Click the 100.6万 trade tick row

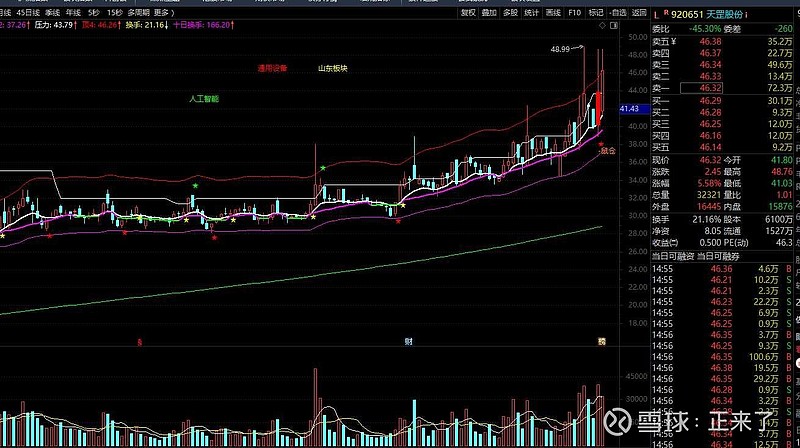tap(721, 357)
